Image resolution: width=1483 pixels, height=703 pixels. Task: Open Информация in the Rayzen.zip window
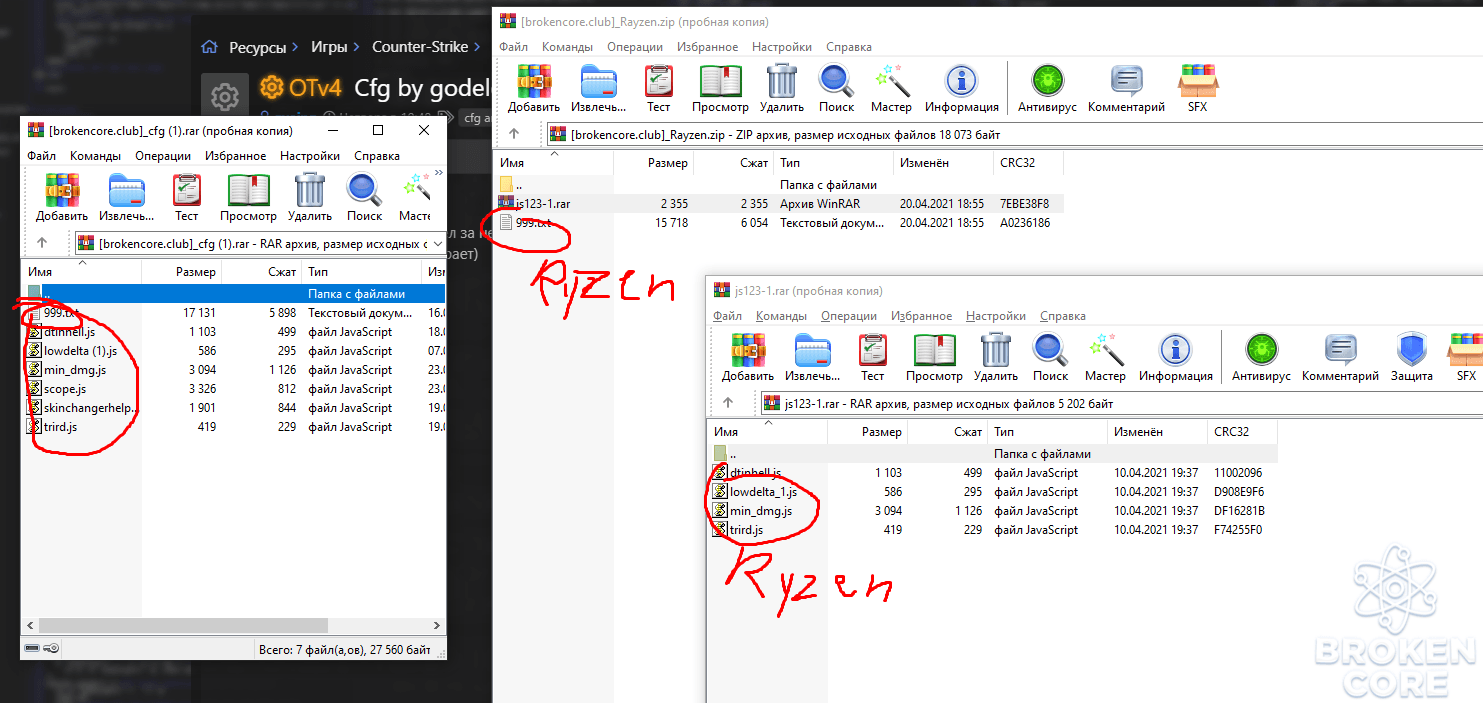pyautogui.click(x=962, y=88)
